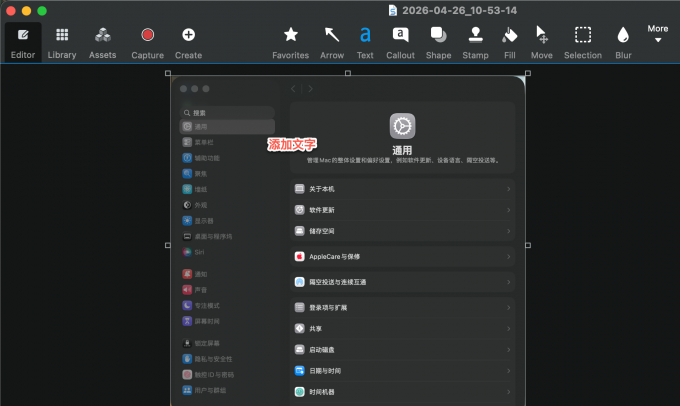680x406 pixels.
Task: Click the back chevron in captured Settings window
Action: point(293,88)
